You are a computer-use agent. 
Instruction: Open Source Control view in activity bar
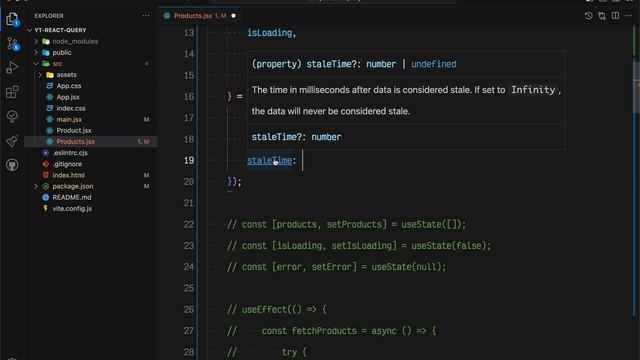coord(12,43)
